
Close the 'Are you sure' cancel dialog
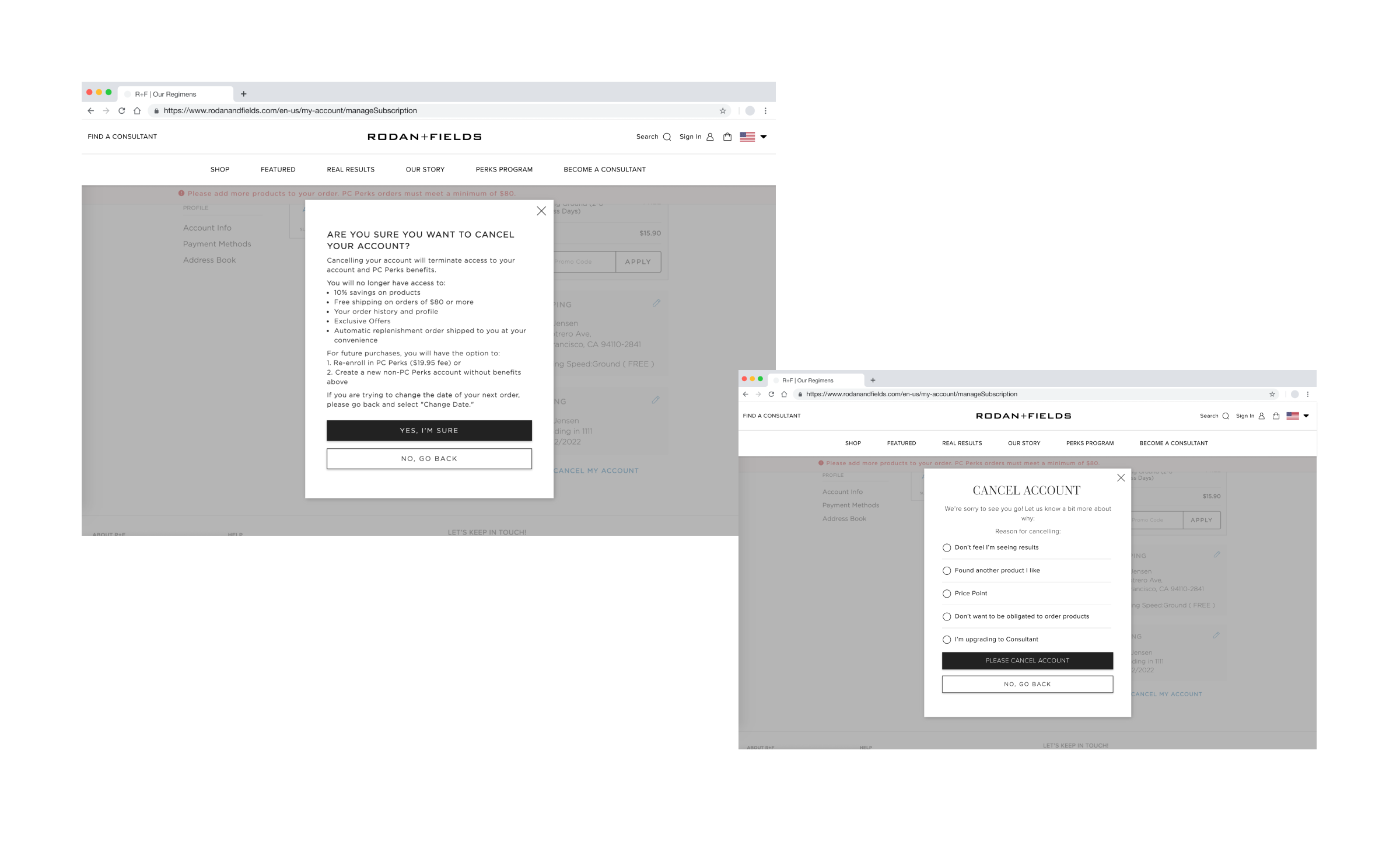(541, 211)
